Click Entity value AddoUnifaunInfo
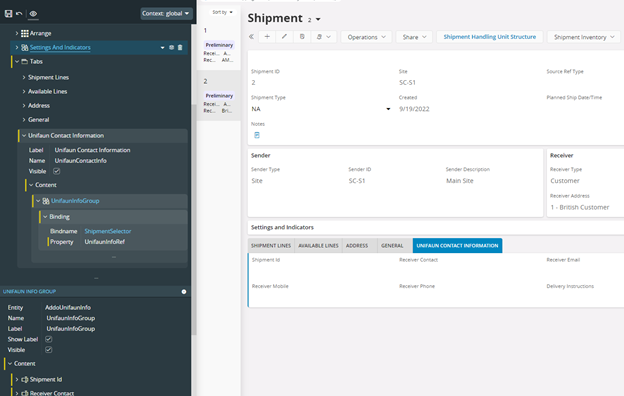Image resolution: width=624 pixels, height=396 pixels. tap(68, 308)
